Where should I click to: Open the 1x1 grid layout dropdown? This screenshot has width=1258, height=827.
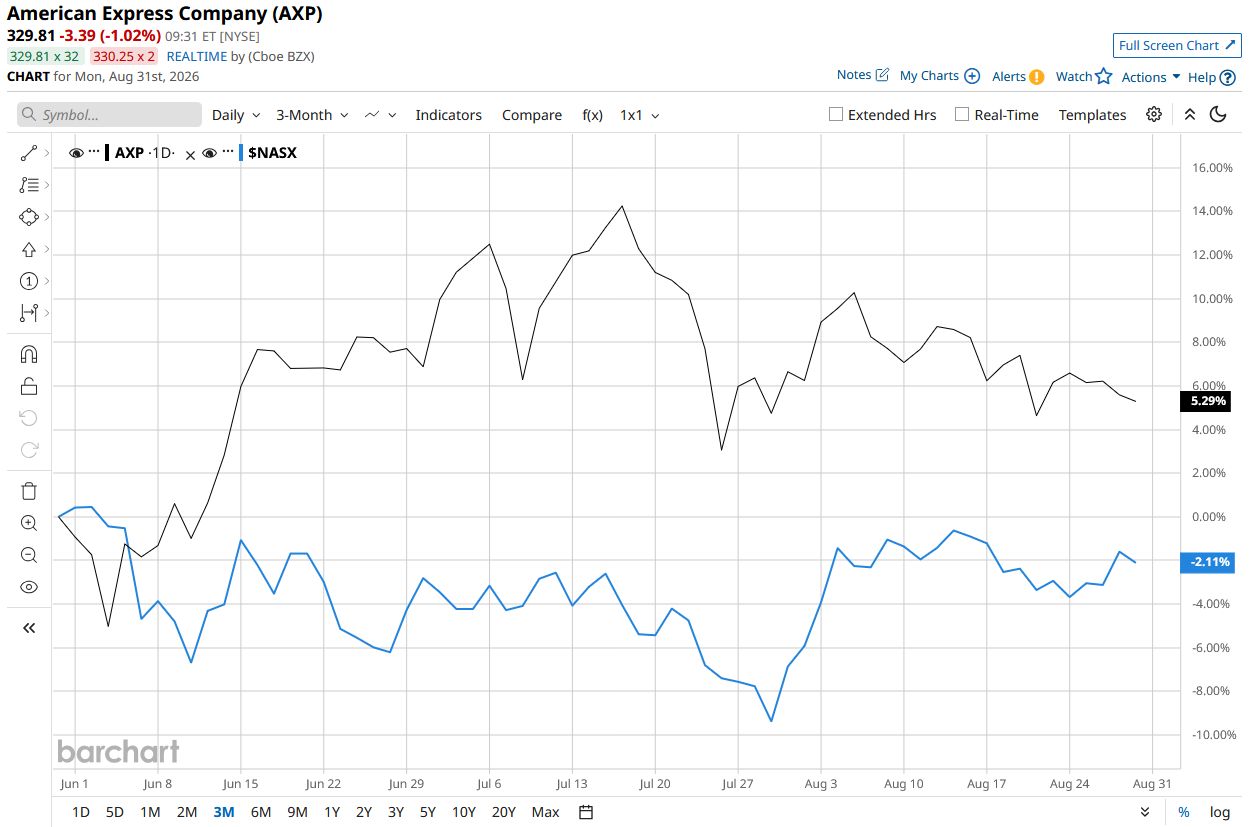pyautogui.click(x=640, y=115)
